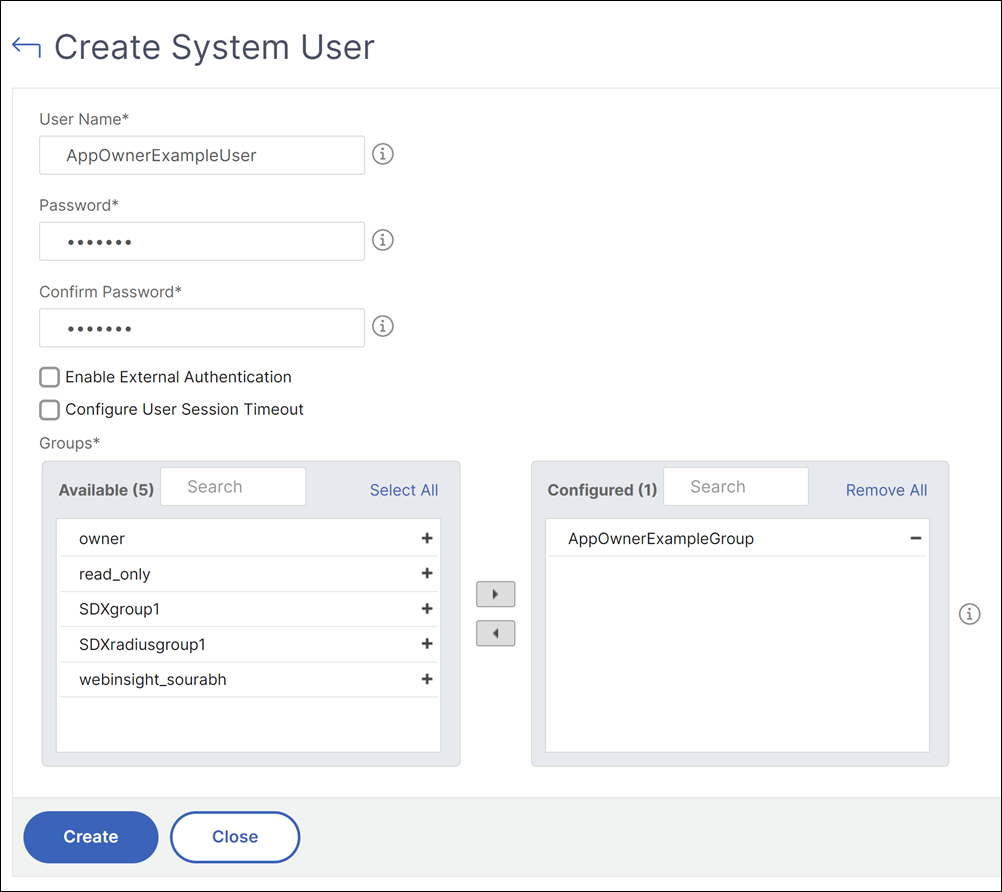Click info icon next to Password field
The height and width of the screenshot is (892, 1002).
click(x=383, y=240)
